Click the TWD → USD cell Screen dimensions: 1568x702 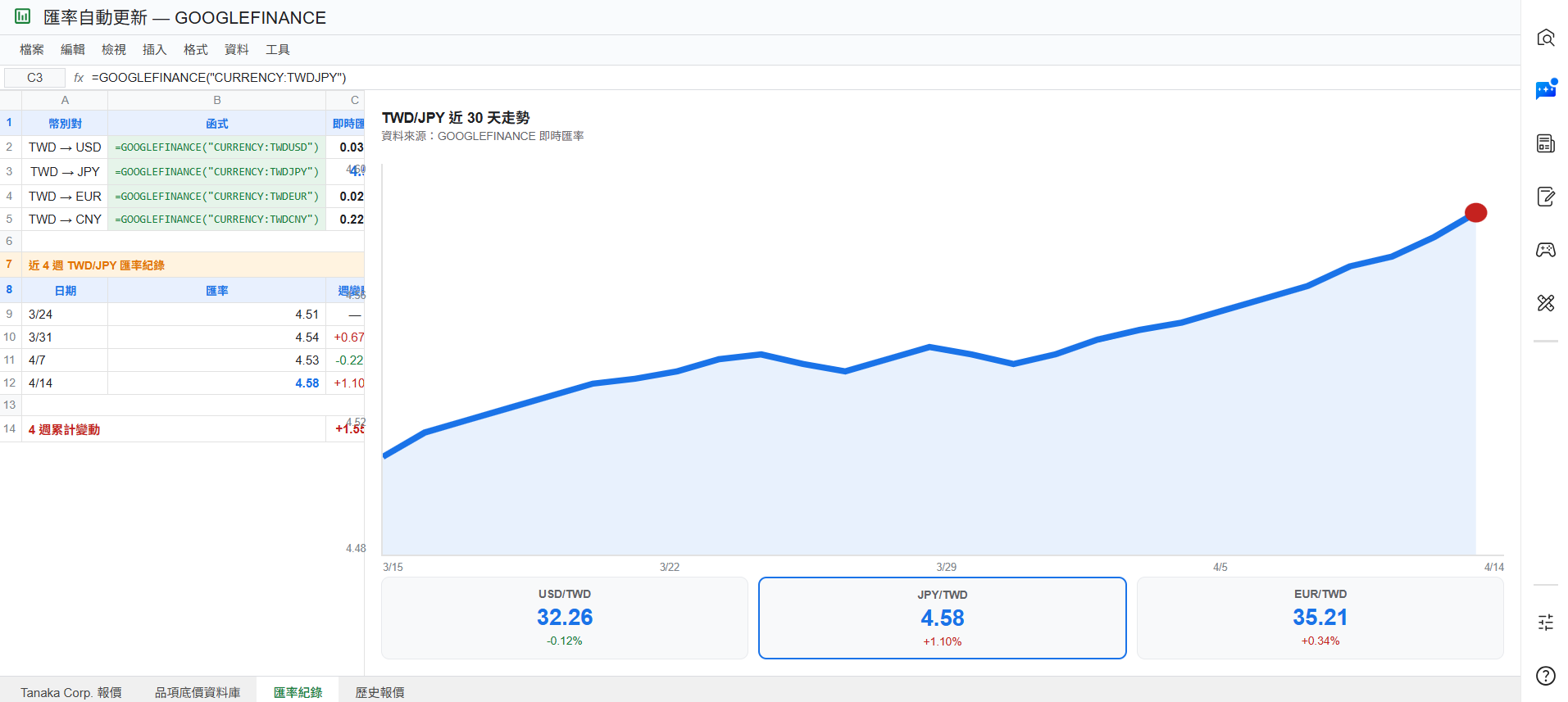coord(65,147)
